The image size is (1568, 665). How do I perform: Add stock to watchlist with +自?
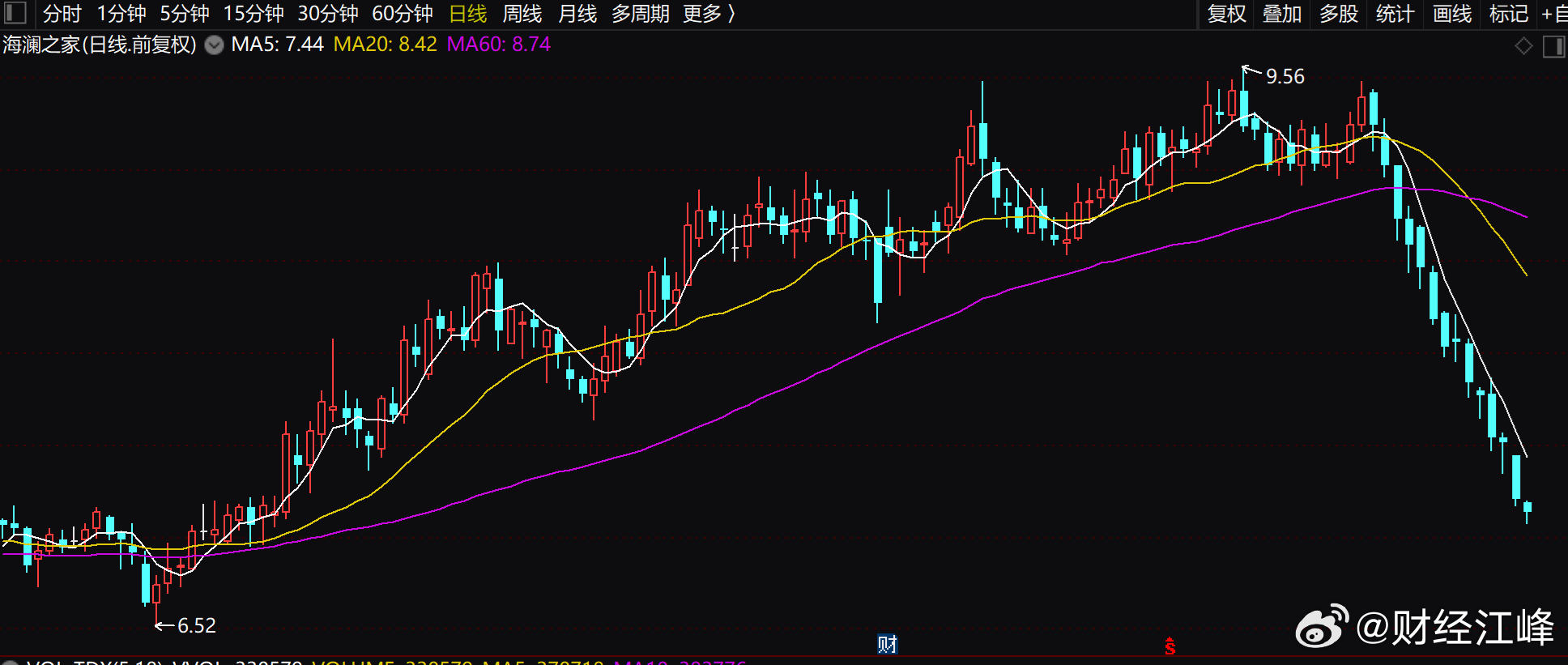(1554, 14)
